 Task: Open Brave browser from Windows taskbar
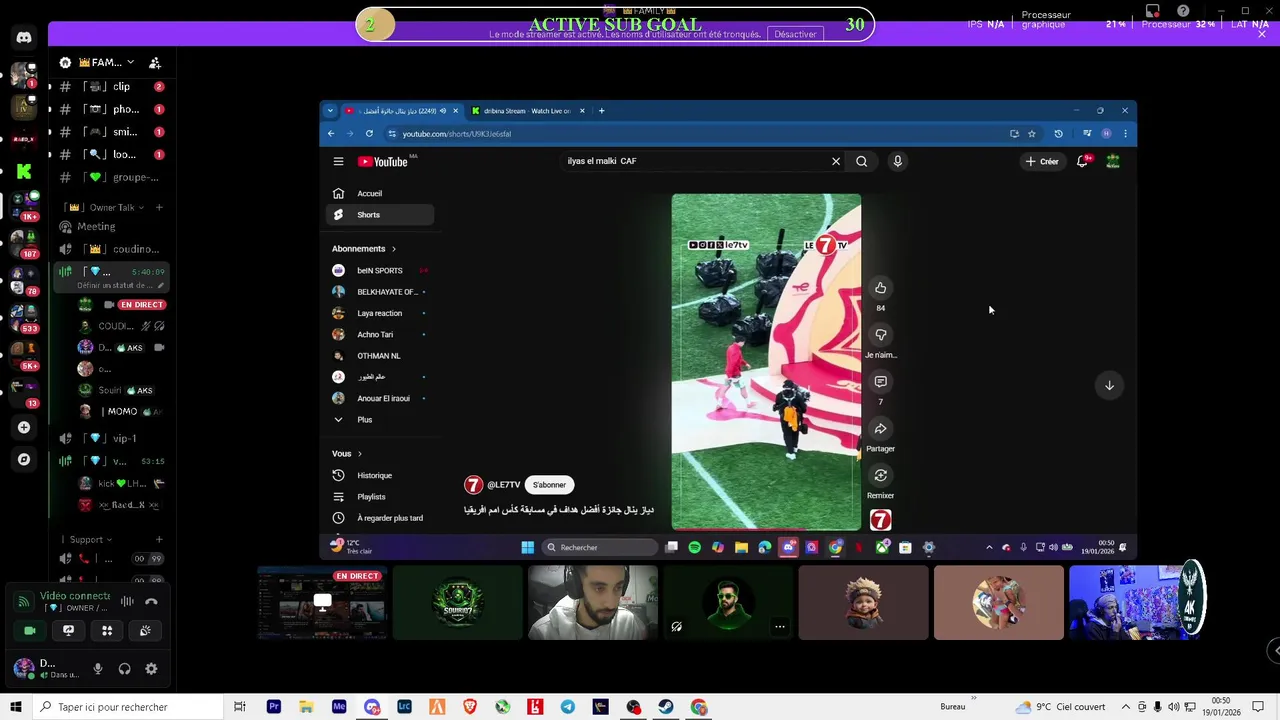pyautogui.click(x=470, y=707)
